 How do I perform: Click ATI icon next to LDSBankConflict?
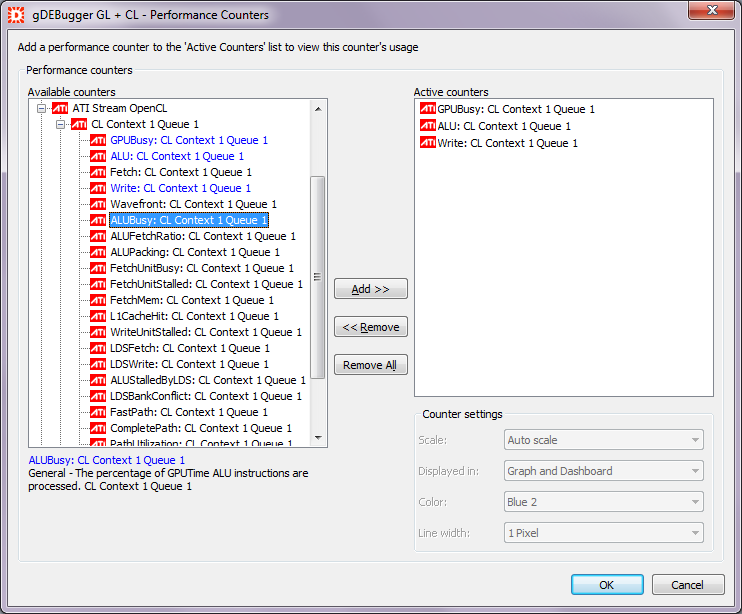click(x=98, y=396)
